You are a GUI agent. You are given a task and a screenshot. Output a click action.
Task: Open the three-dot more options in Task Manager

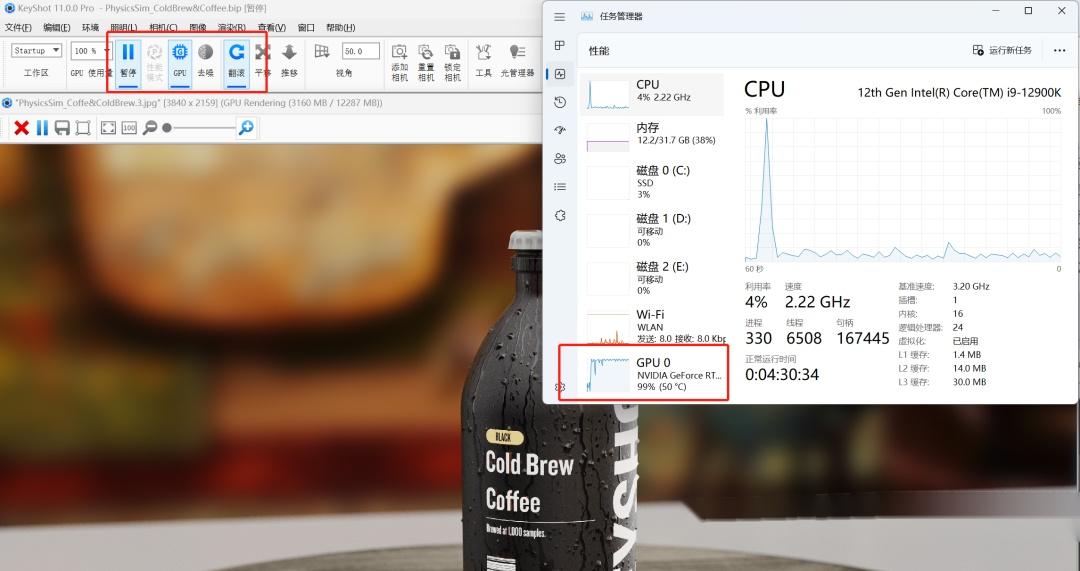[x=1059, y=50]
